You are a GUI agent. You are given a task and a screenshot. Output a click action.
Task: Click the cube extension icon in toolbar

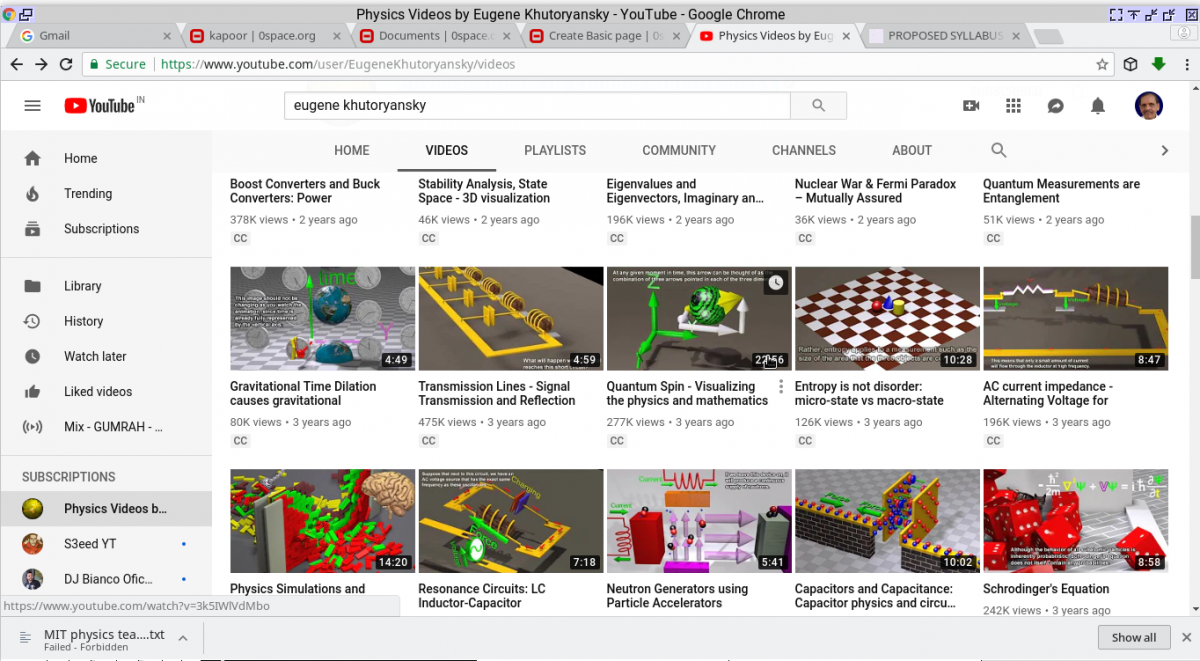[x=1130, y=64]
